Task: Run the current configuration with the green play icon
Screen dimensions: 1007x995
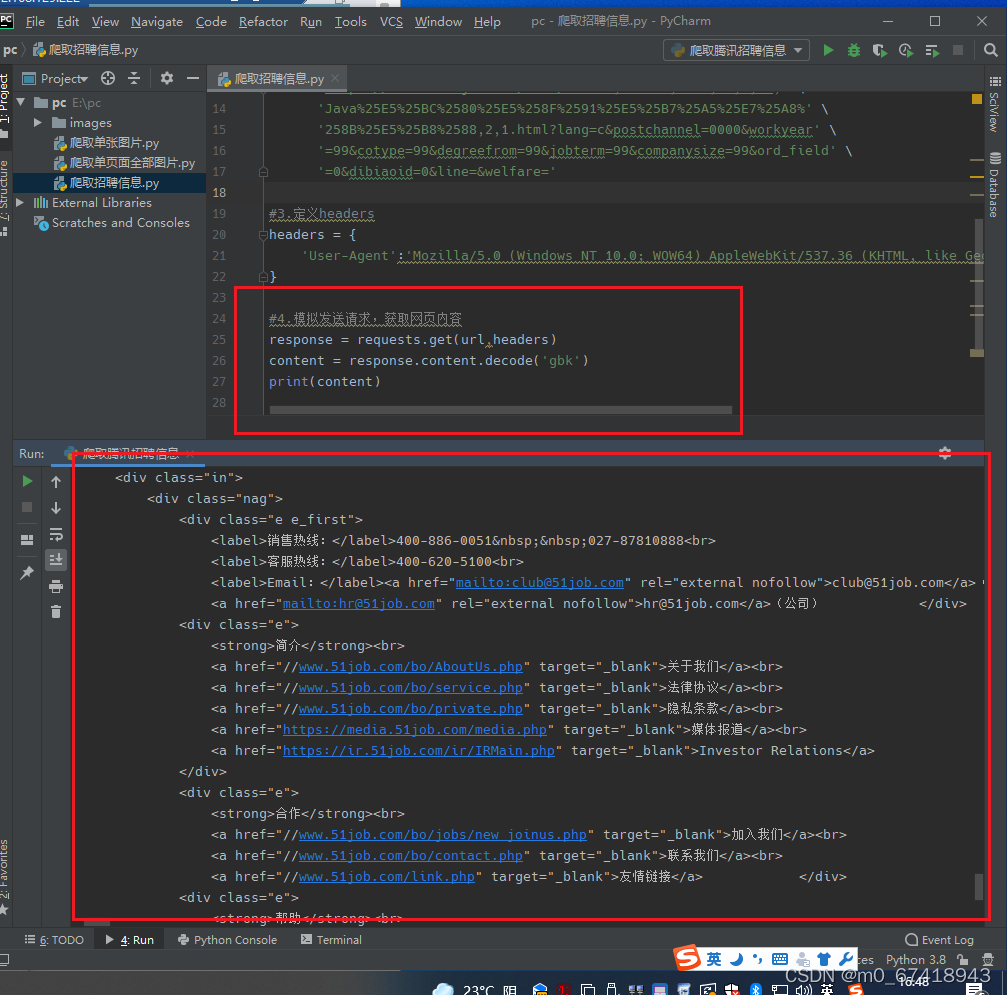Action: (x=828, y=50)
